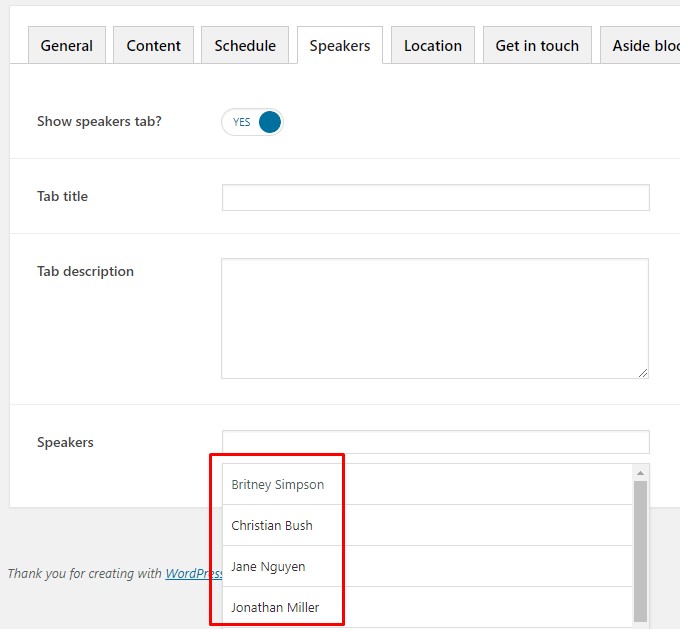
Task: Click into the Tab title field
Action: point(435,197)
